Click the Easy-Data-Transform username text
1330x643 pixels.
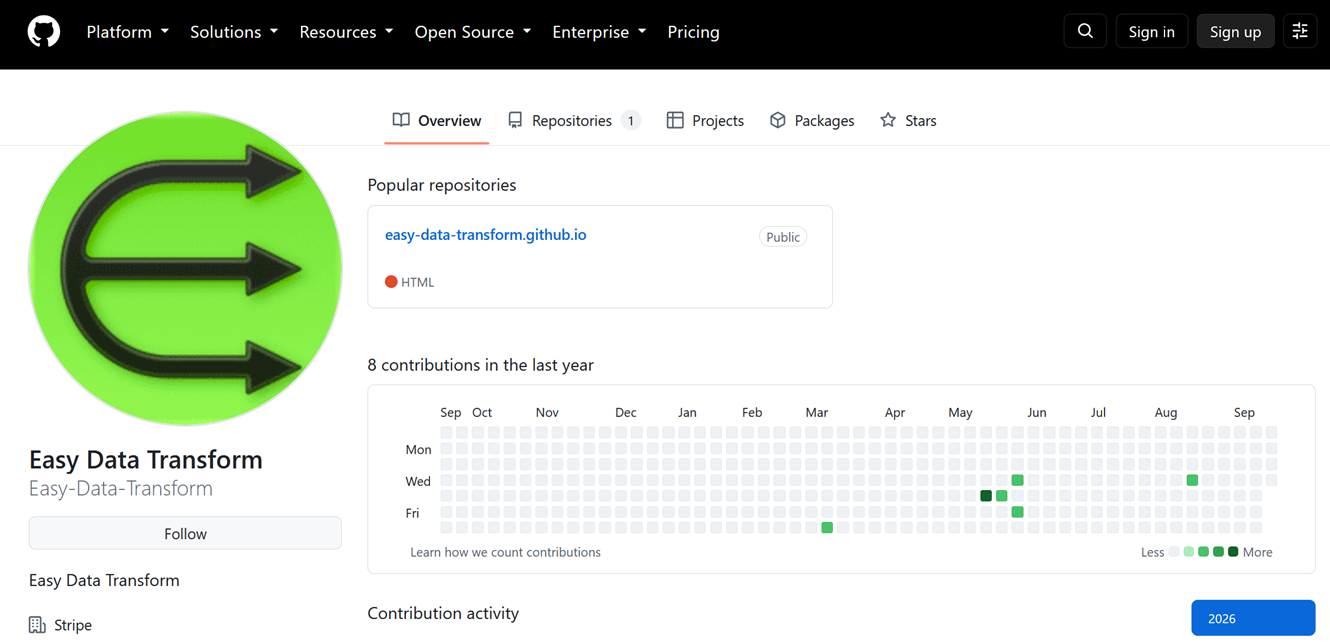coord(121,488)
